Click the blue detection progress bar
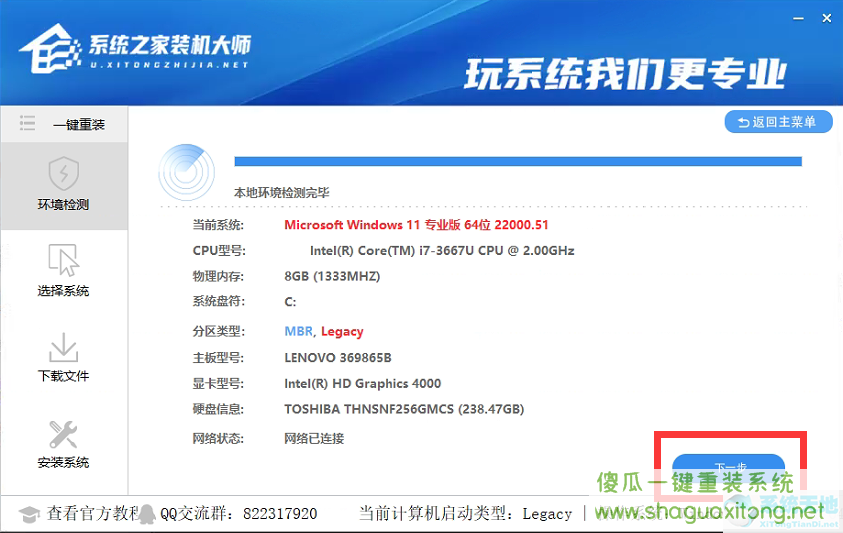The height and width of the screenshot is (533, 843). [x=518, y=161]
